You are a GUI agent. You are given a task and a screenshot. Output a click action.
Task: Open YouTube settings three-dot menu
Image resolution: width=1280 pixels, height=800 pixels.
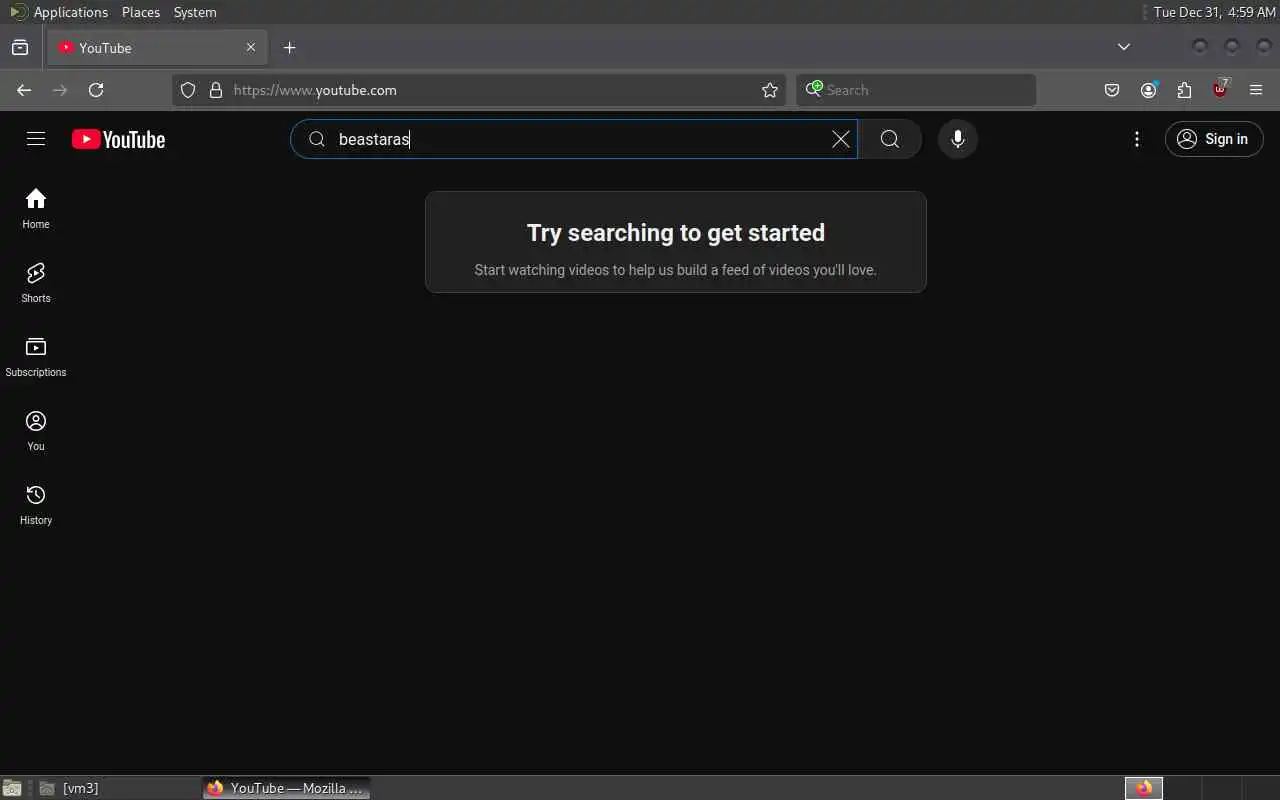point(1137,139)
